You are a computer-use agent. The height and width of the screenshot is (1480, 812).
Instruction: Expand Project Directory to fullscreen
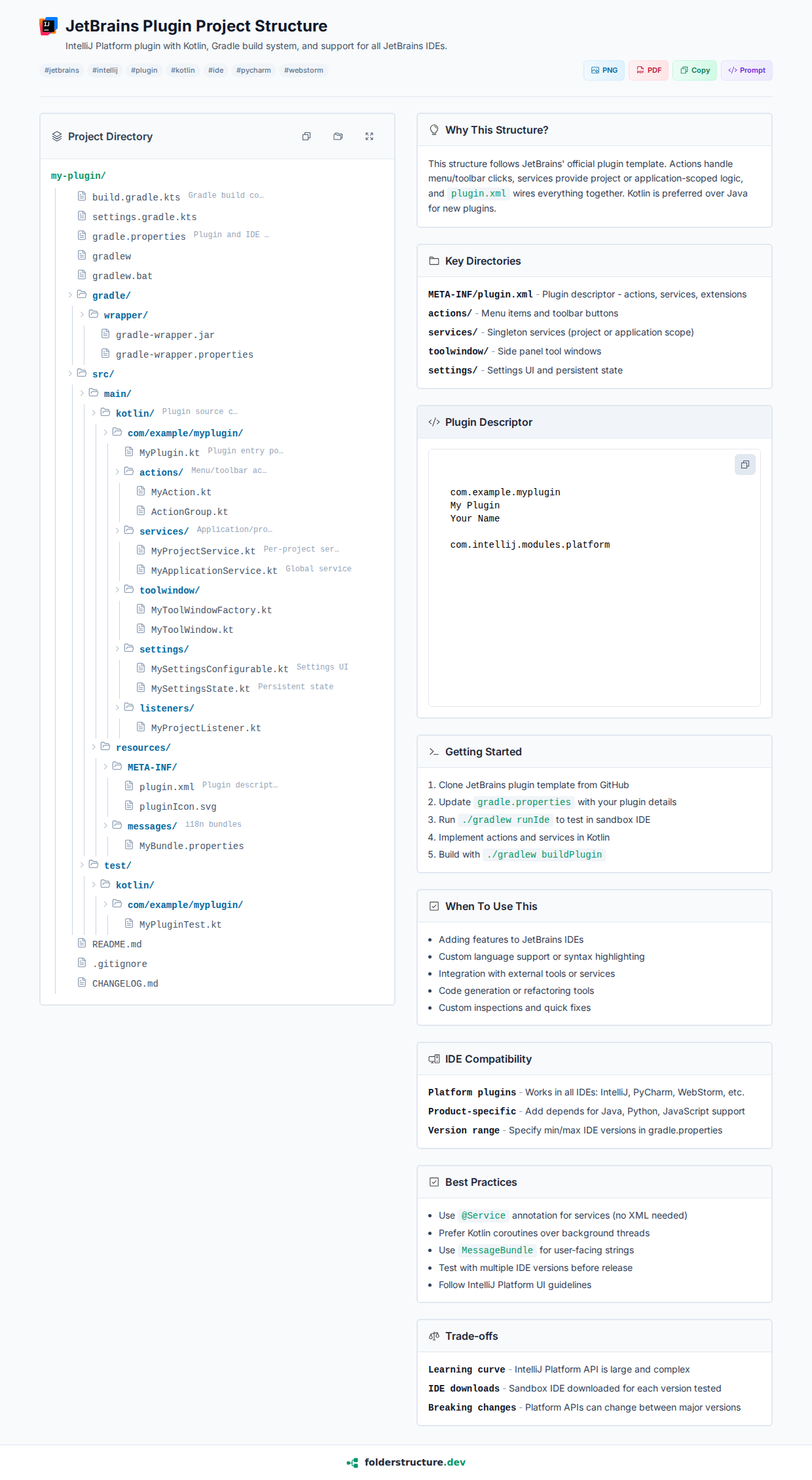point(369,136)
